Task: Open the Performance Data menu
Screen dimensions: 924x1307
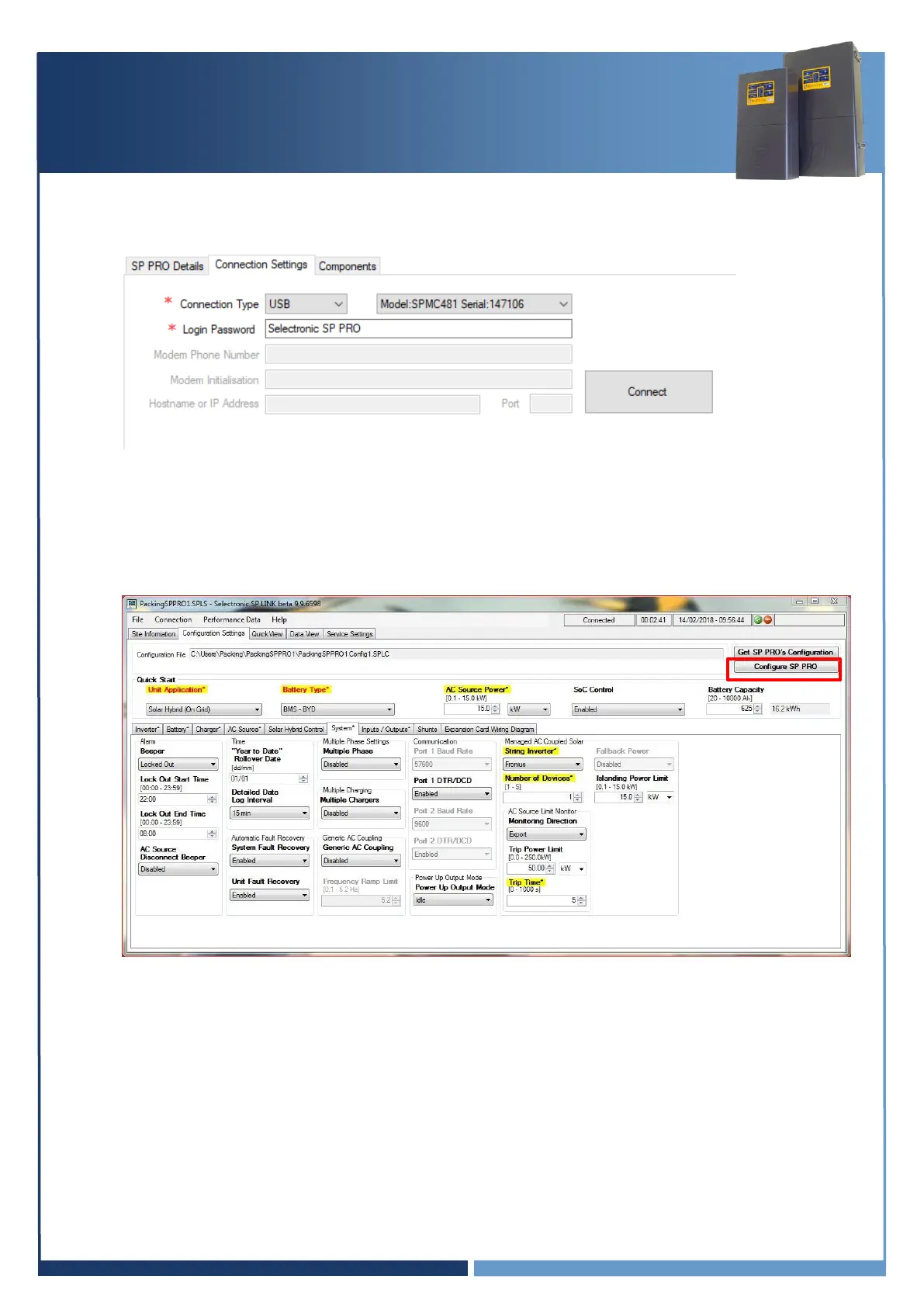Action: [232, 619]
